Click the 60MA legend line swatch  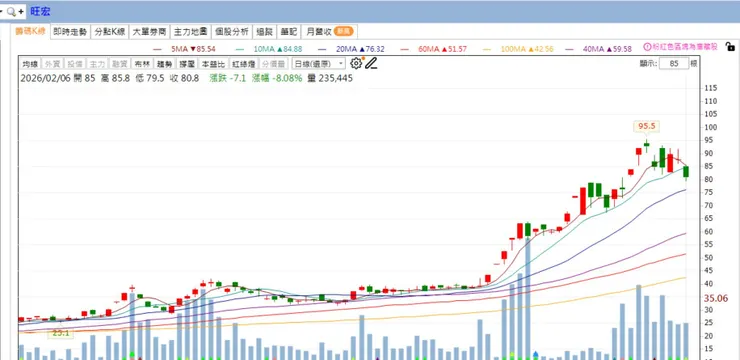404,49
